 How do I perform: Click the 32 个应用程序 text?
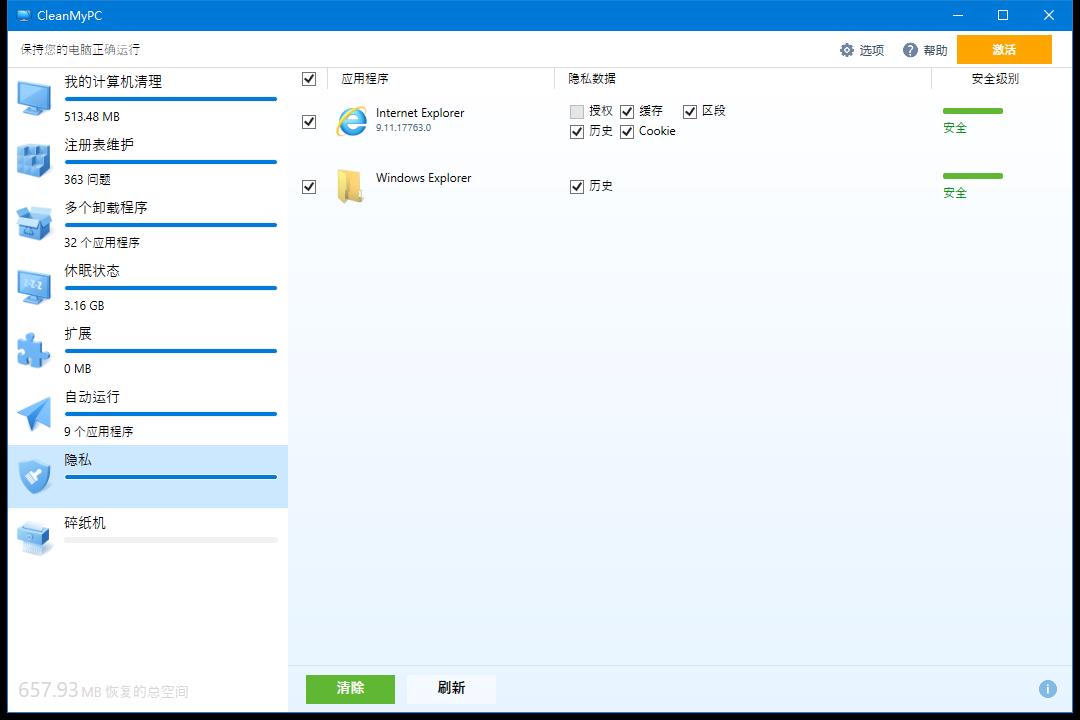click(102, 243)
